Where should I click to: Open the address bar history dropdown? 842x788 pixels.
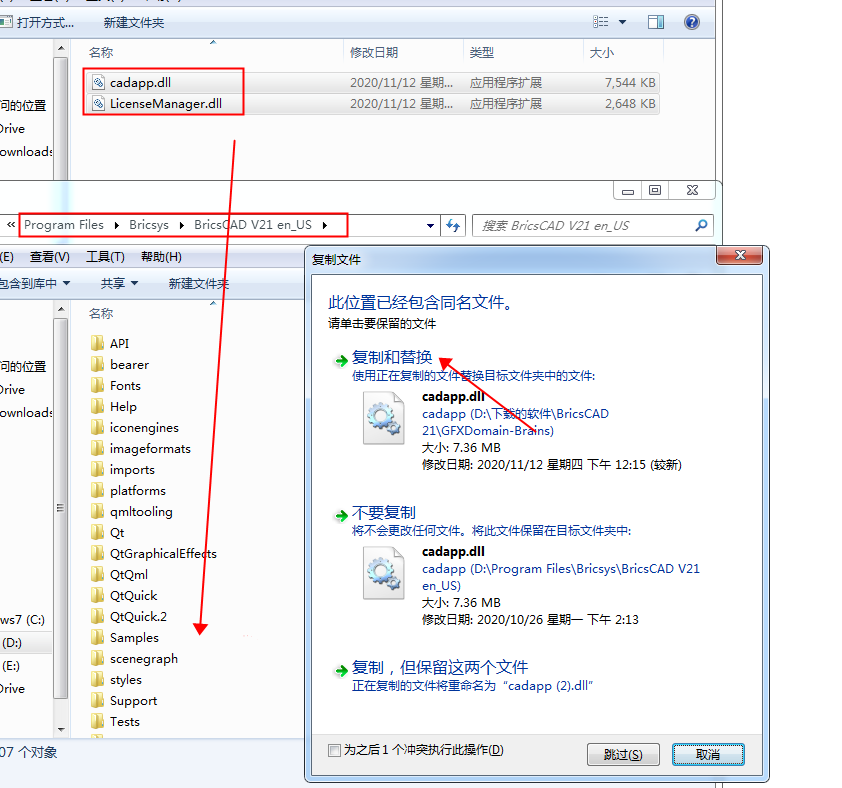tap(430, 226)
